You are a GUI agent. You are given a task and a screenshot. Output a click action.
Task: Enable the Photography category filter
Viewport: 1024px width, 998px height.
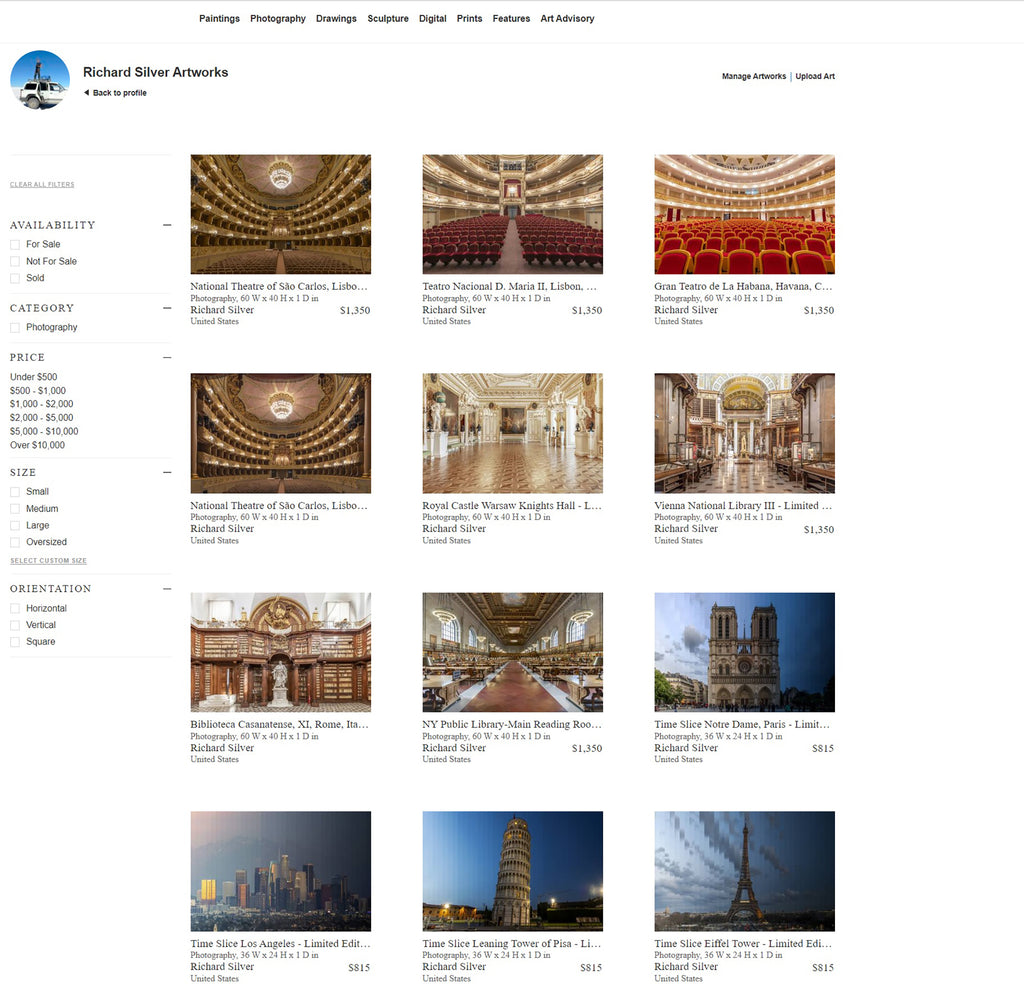(15, 327)
